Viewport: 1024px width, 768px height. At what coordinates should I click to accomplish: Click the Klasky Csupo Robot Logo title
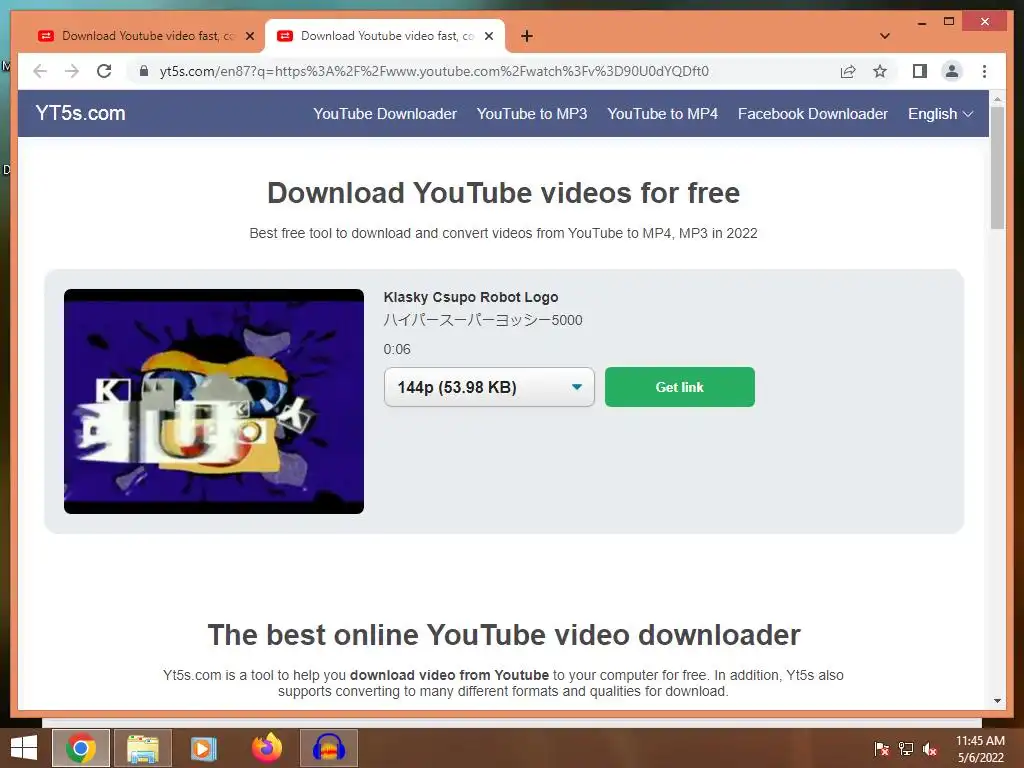pyautogui.click(x=471, y=297)
